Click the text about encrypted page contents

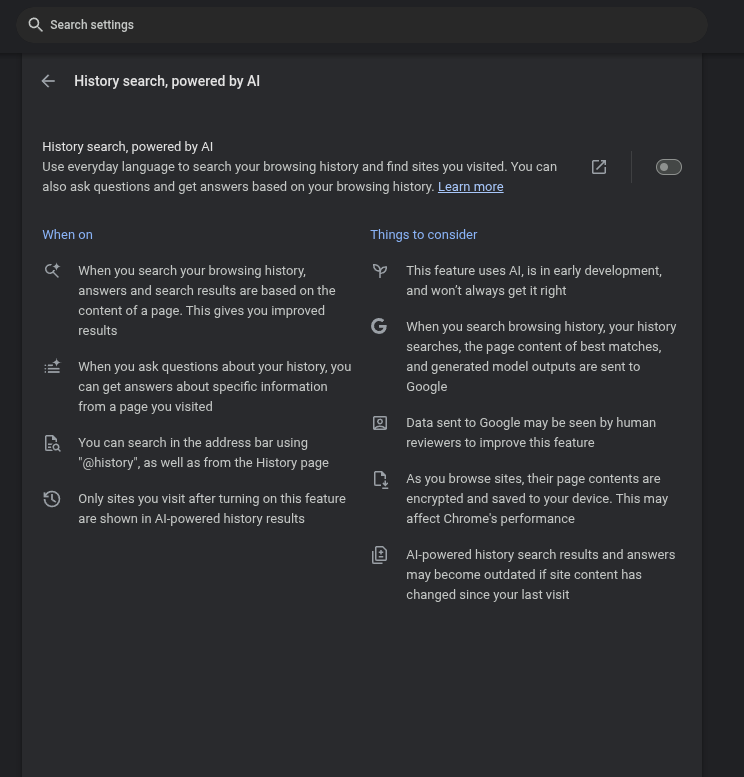pos(537,499)
